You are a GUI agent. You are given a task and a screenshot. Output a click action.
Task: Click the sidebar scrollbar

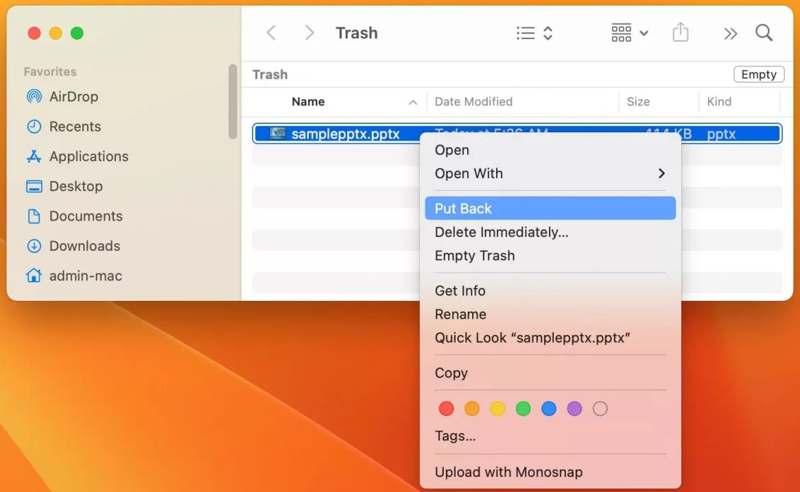coord(233,102)
